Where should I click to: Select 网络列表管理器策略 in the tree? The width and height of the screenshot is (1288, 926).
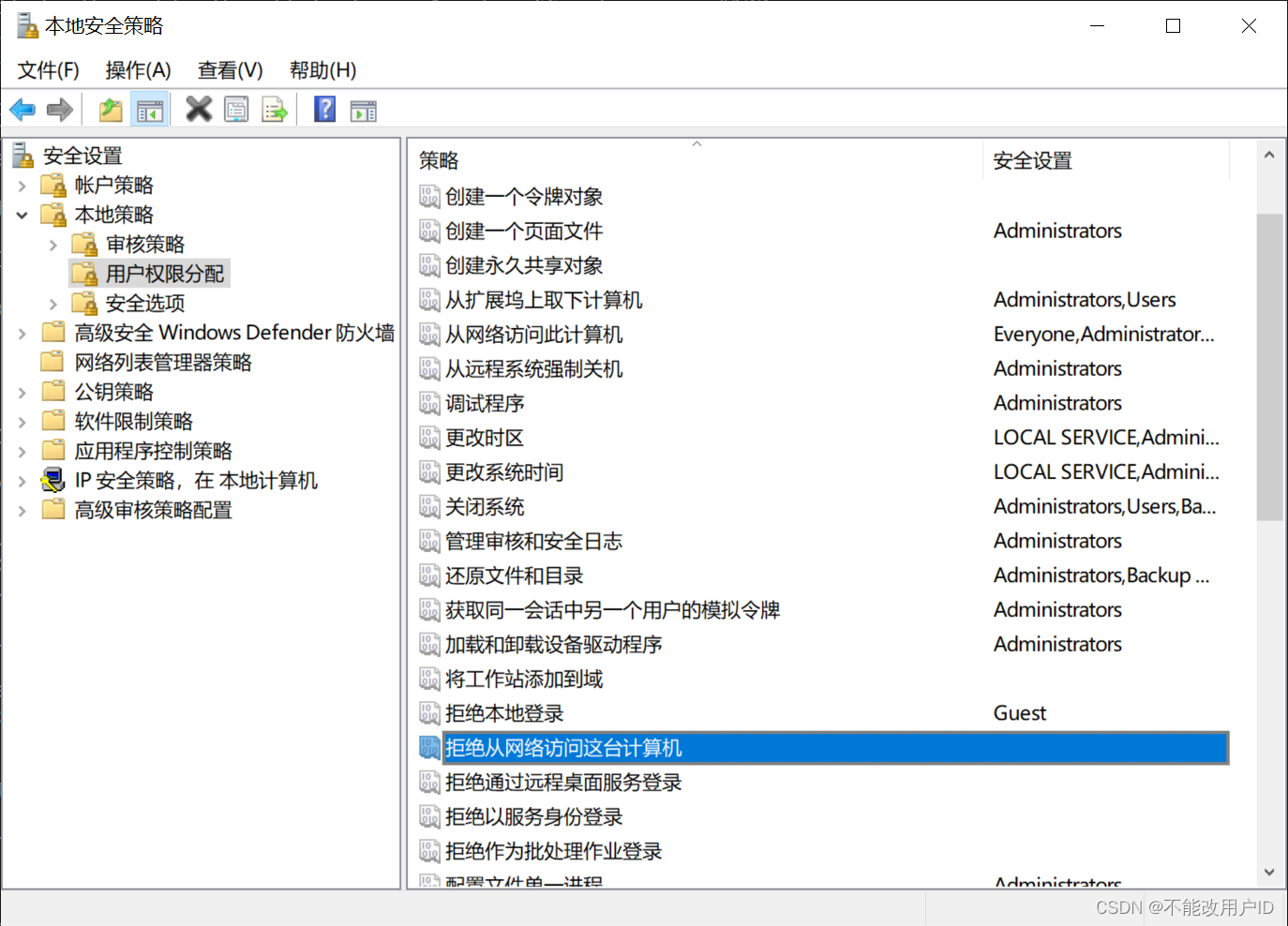164,362
